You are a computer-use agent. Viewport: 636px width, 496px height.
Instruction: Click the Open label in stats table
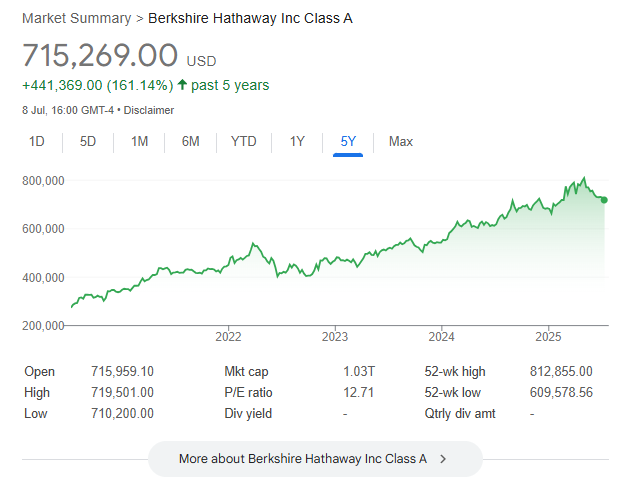[39, 371]
